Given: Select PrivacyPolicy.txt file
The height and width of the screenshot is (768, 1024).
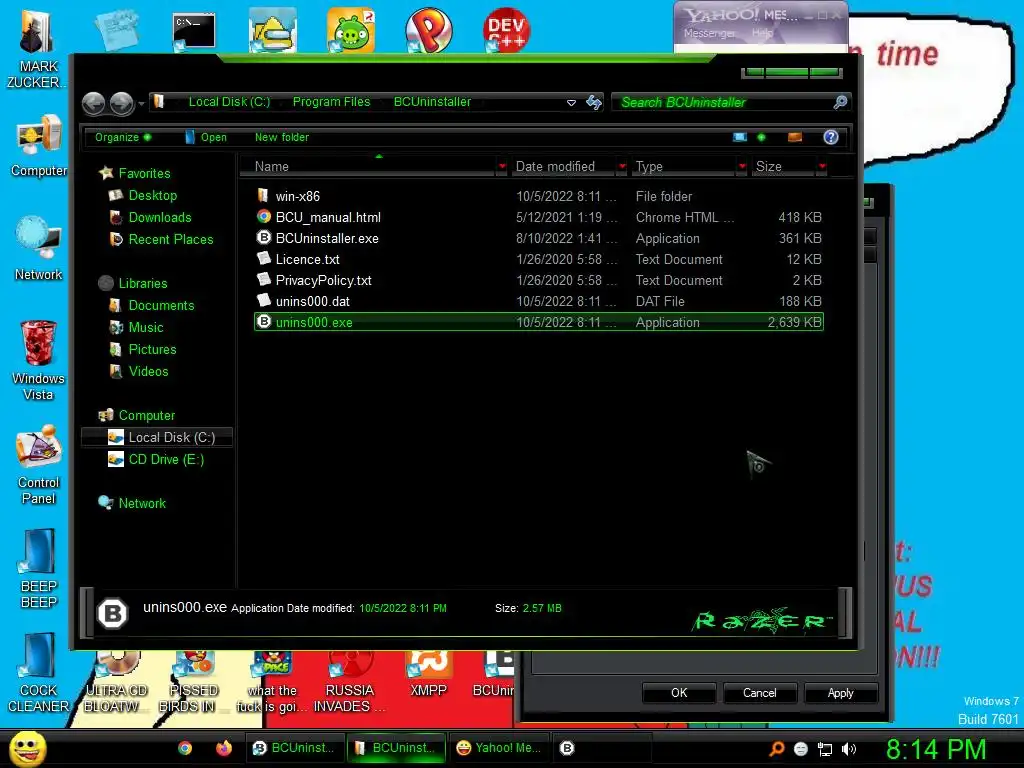Looking at the screenshot, I should (539, 280).
